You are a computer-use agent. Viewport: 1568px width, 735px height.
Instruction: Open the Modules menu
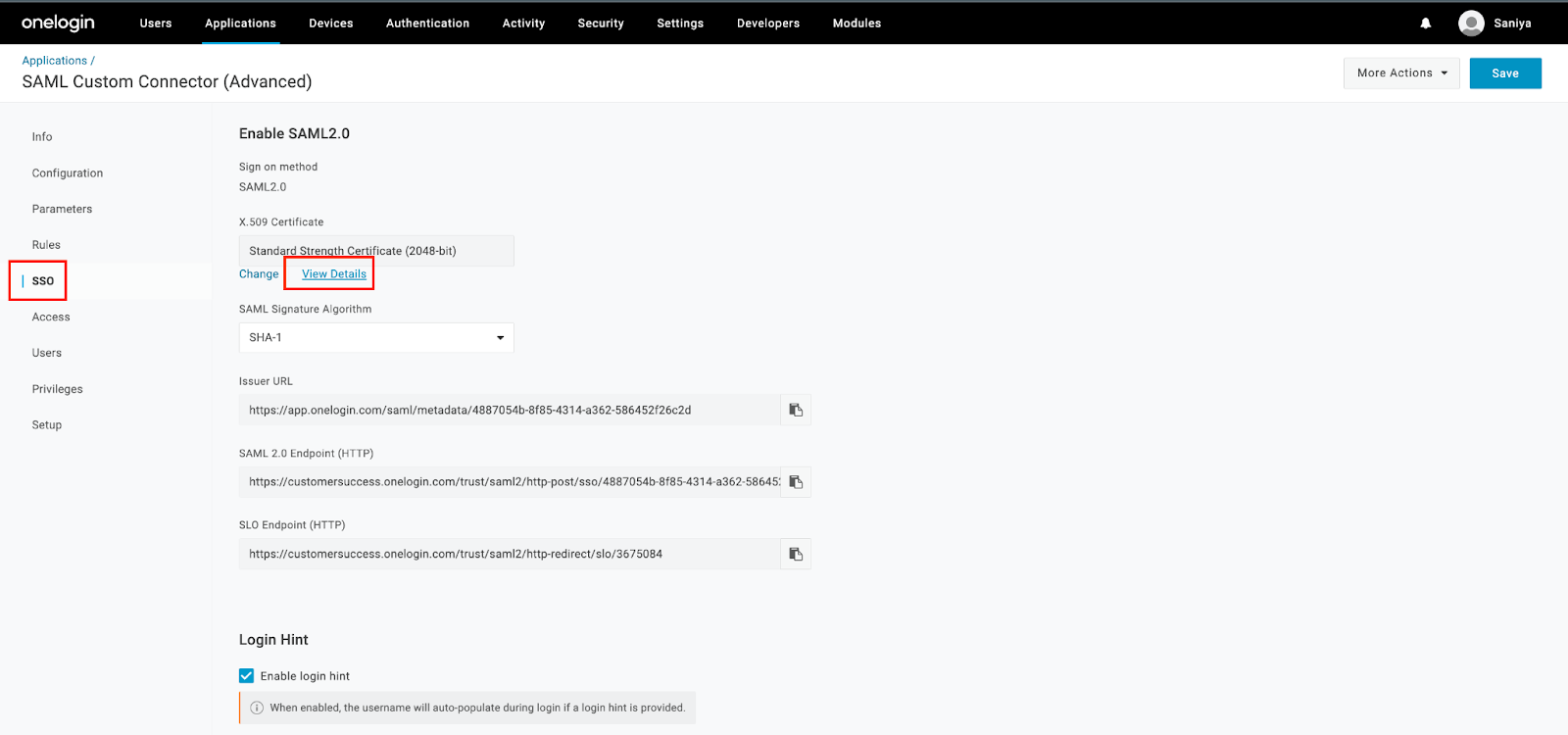click(857, 24)
